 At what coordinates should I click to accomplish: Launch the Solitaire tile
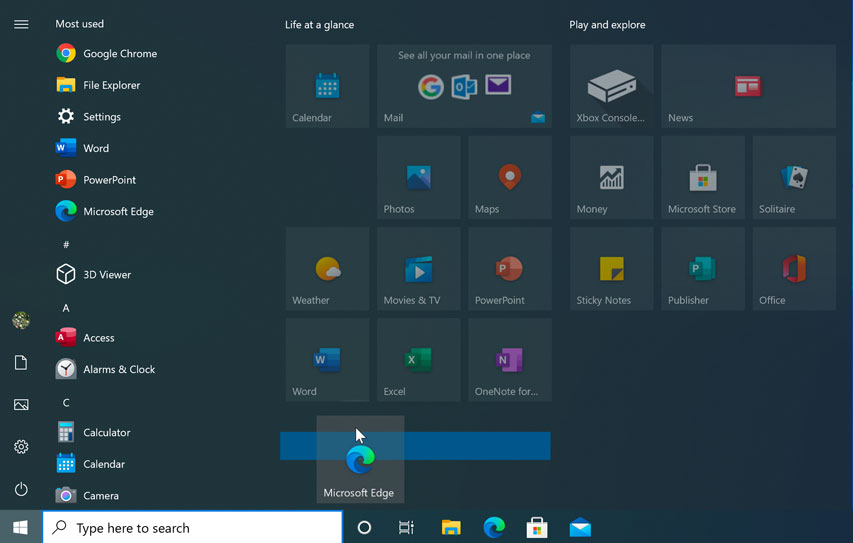[x=794, y=178]
